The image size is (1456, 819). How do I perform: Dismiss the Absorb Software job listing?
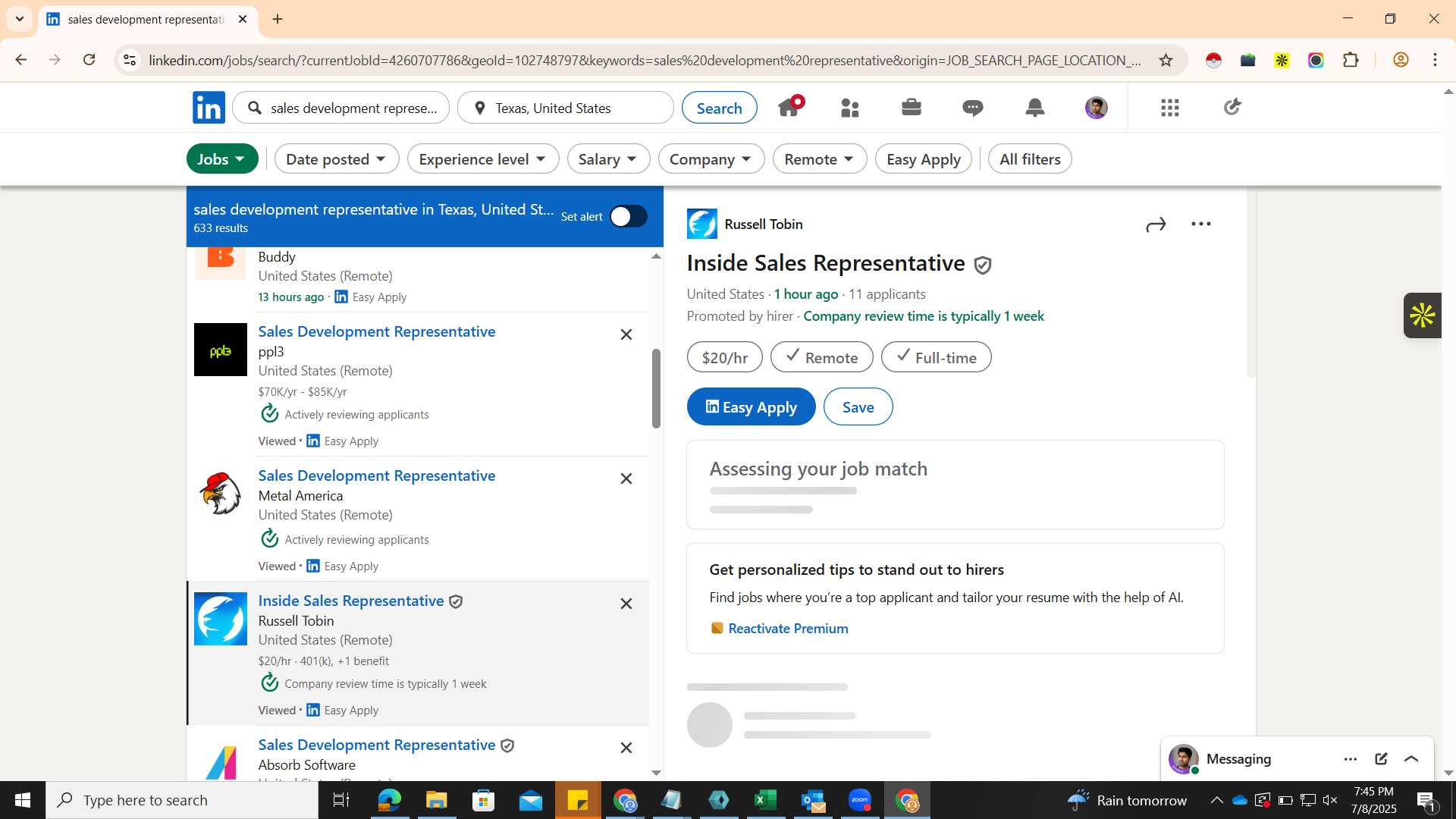pos(626,748)
